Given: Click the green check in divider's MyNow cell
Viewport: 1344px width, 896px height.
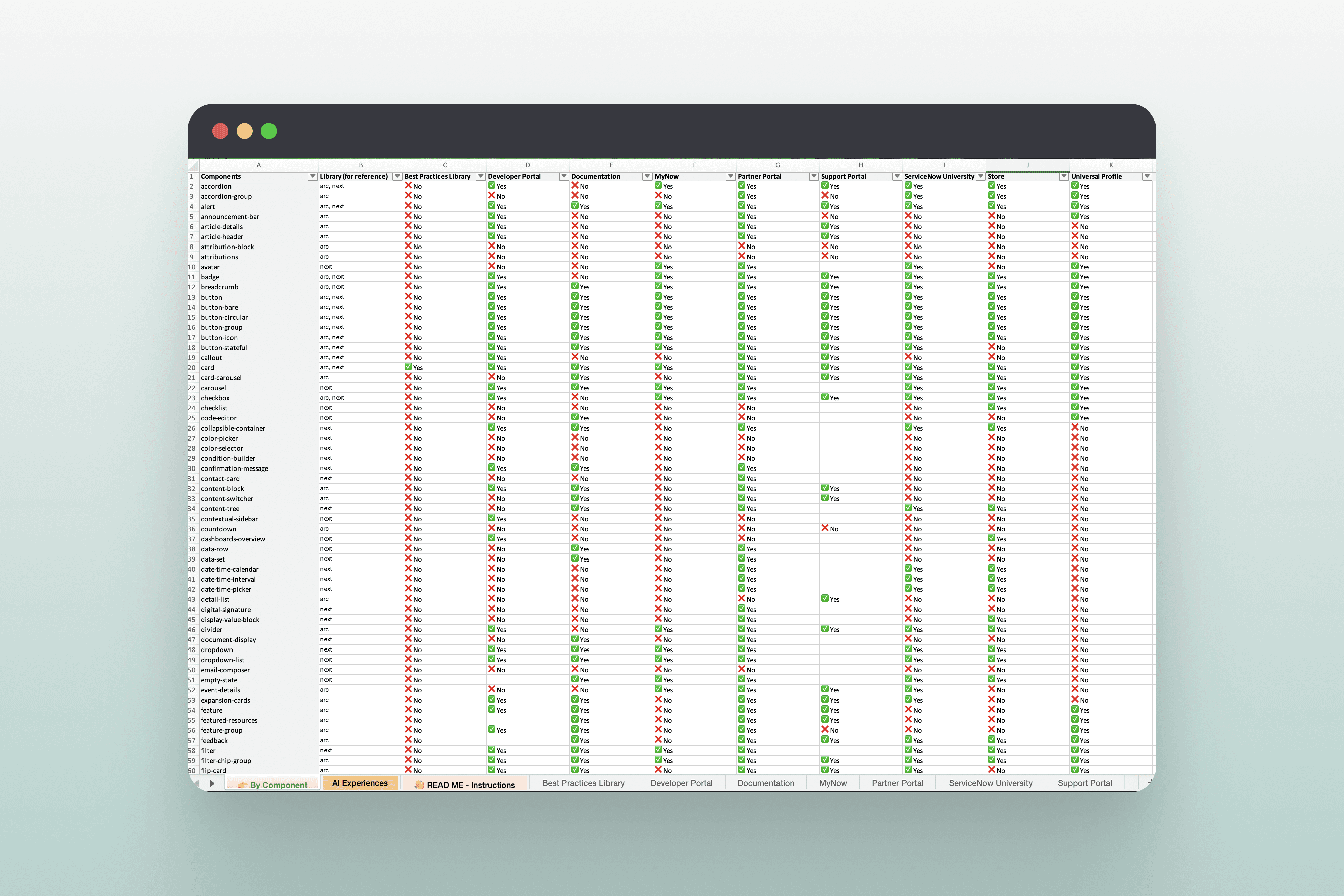Looking at the screenshot, I should (659, 629).
